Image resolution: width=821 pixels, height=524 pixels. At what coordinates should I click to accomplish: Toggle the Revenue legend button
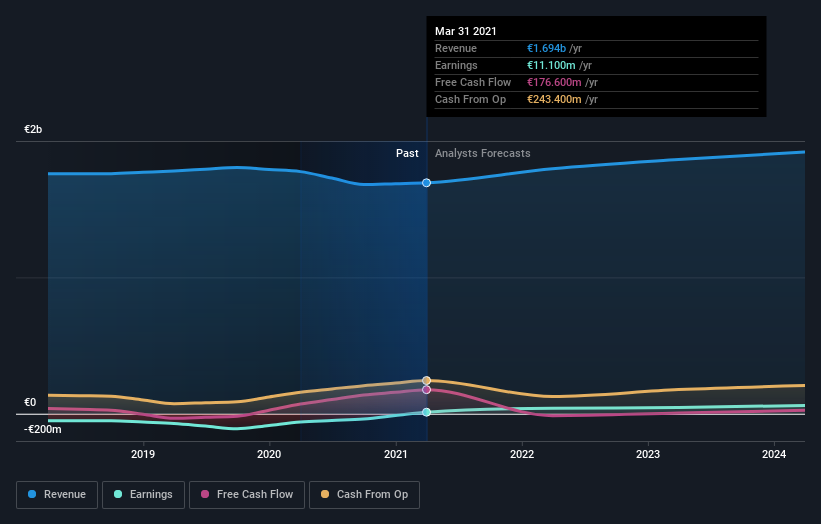tap(57, 495)
